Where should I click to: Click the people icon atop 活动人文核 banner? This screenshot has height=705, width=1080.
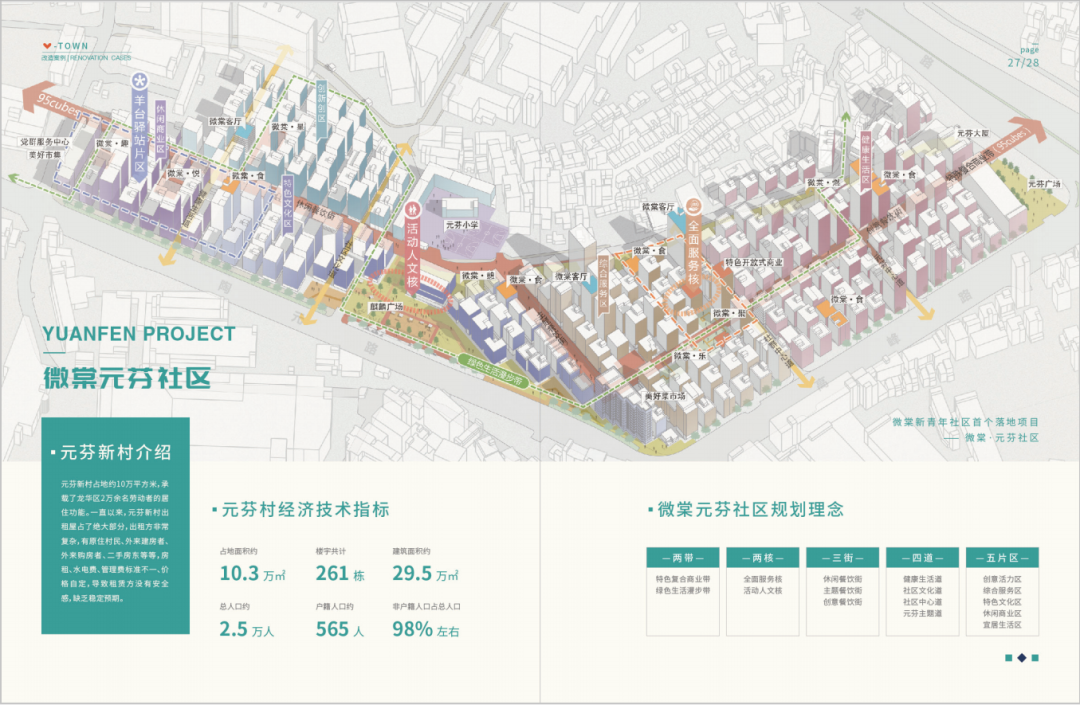412,208
